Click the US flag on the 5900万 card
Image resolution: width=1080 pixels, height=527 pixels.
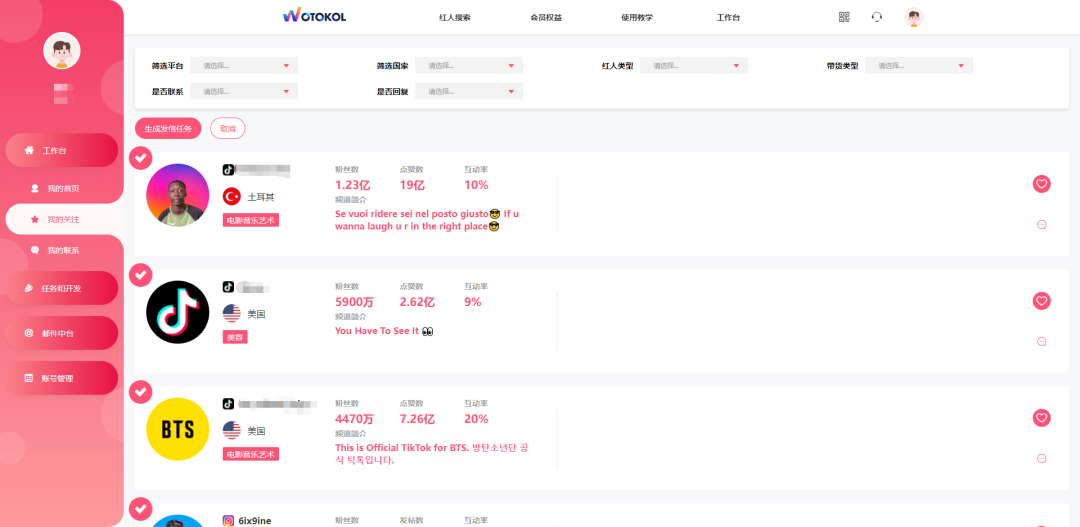231,313
